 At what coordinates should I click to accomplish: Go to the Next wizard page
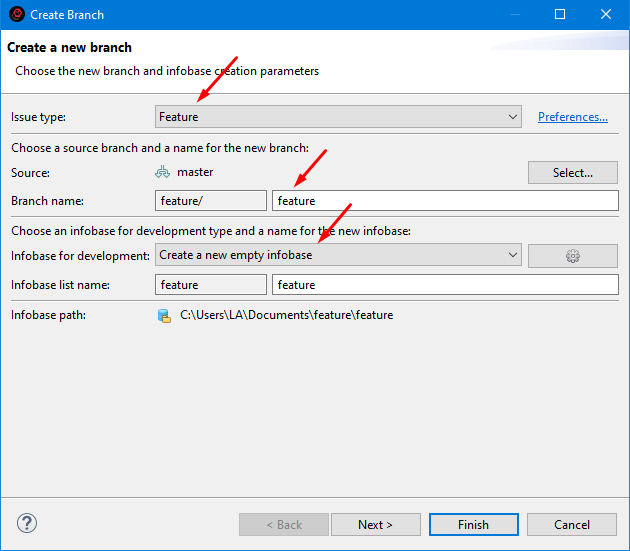[x=375, y=525]
